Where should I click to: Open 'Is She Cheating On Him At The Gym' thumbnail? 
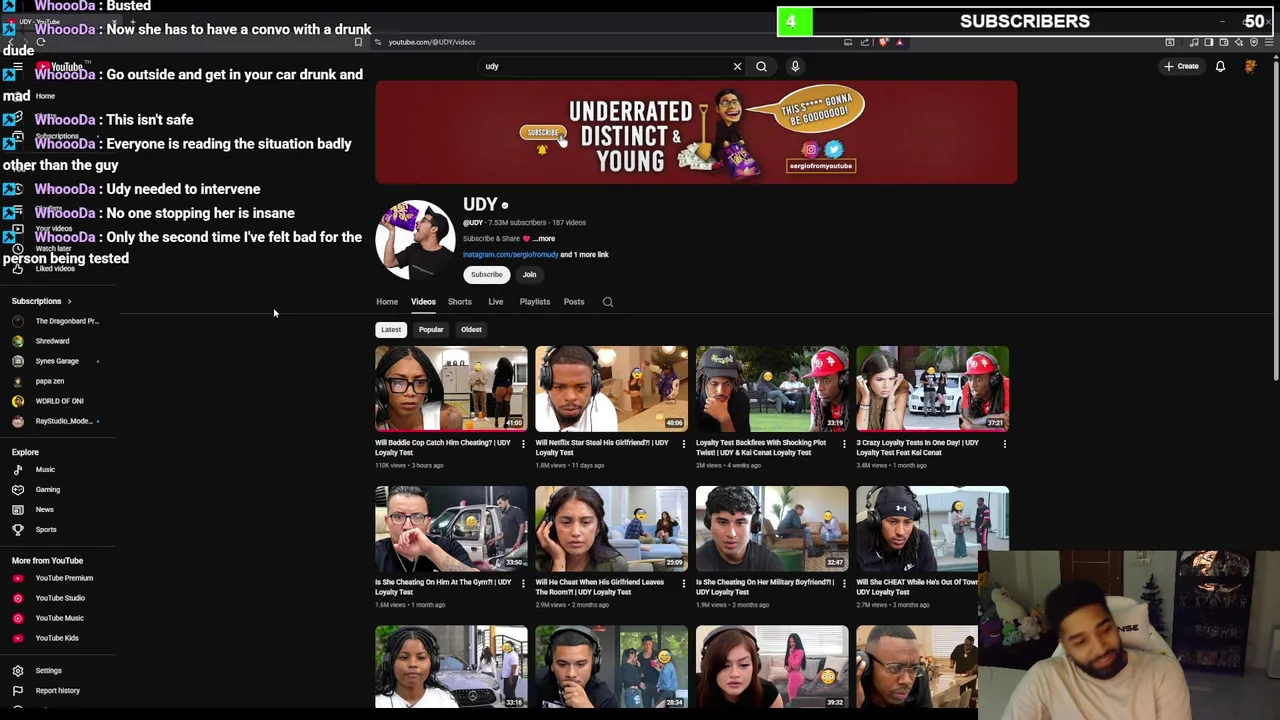pyautogui.click(x=451, y=528)
